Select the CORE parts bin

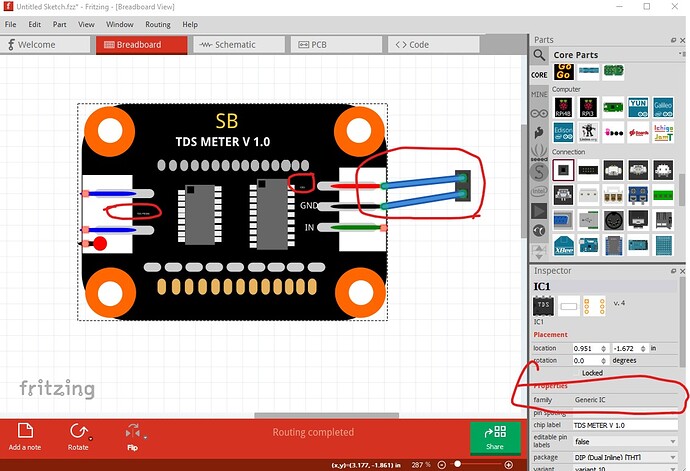[539, 75]
